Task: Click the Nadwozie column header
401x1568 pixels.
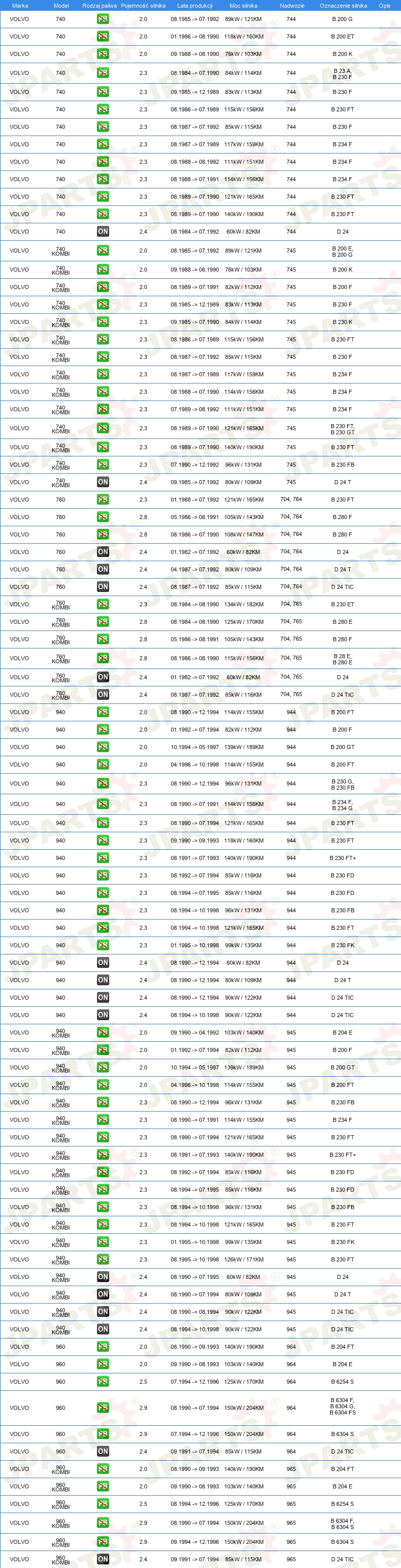Action: 292,6
